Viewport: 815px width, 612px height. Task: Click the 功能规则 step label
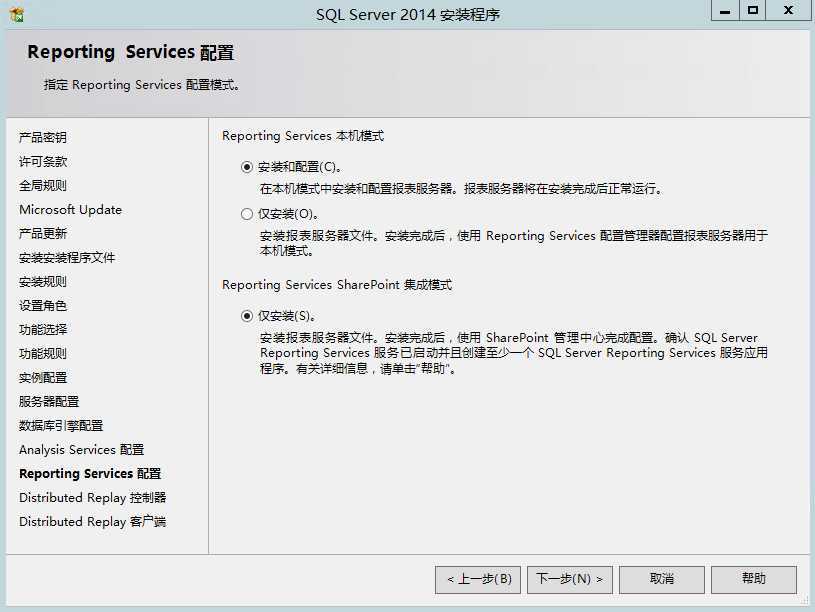(x=43, y=354)
